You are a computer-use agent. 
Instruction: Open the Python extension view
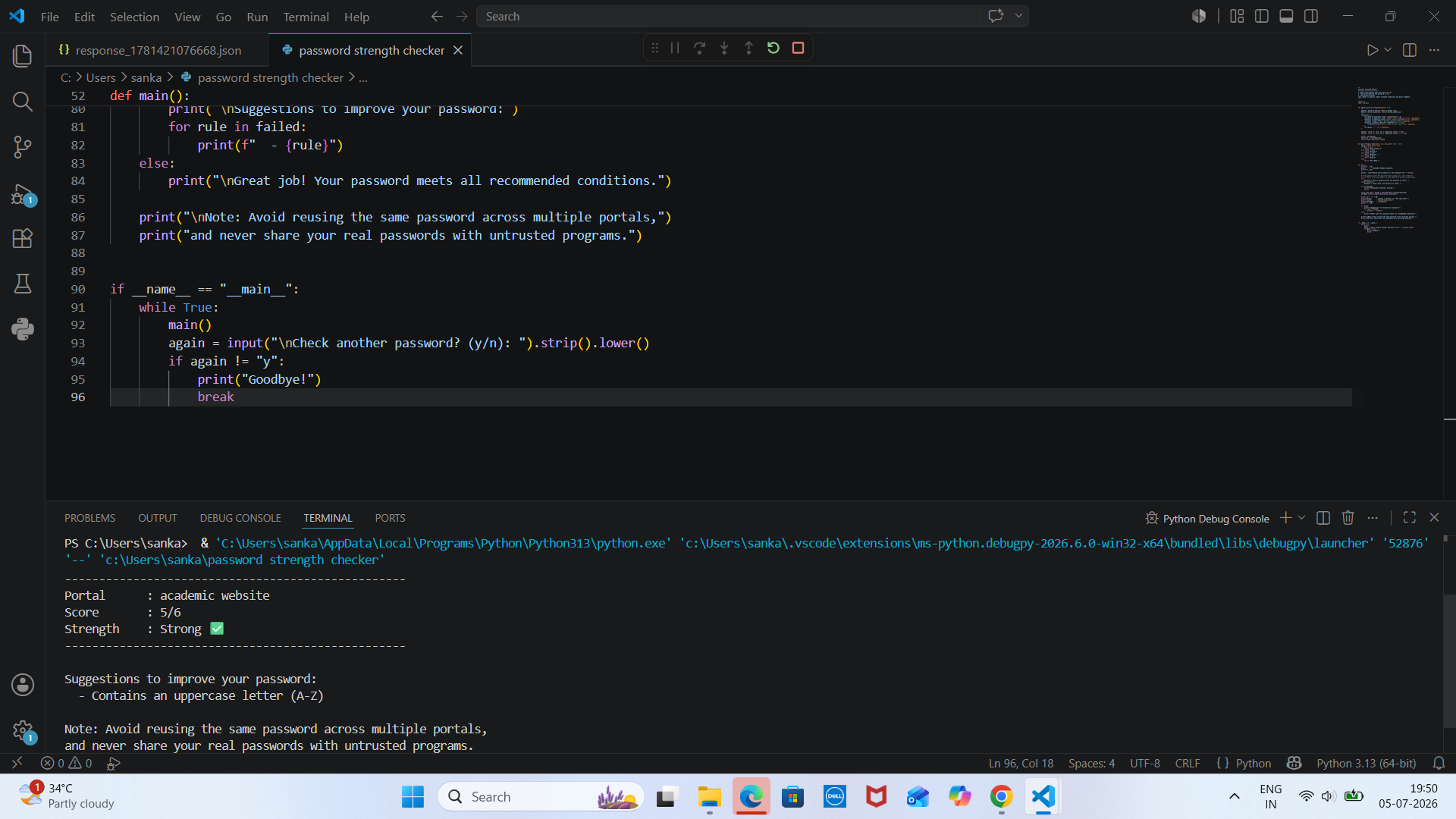(x=23, y=329)
